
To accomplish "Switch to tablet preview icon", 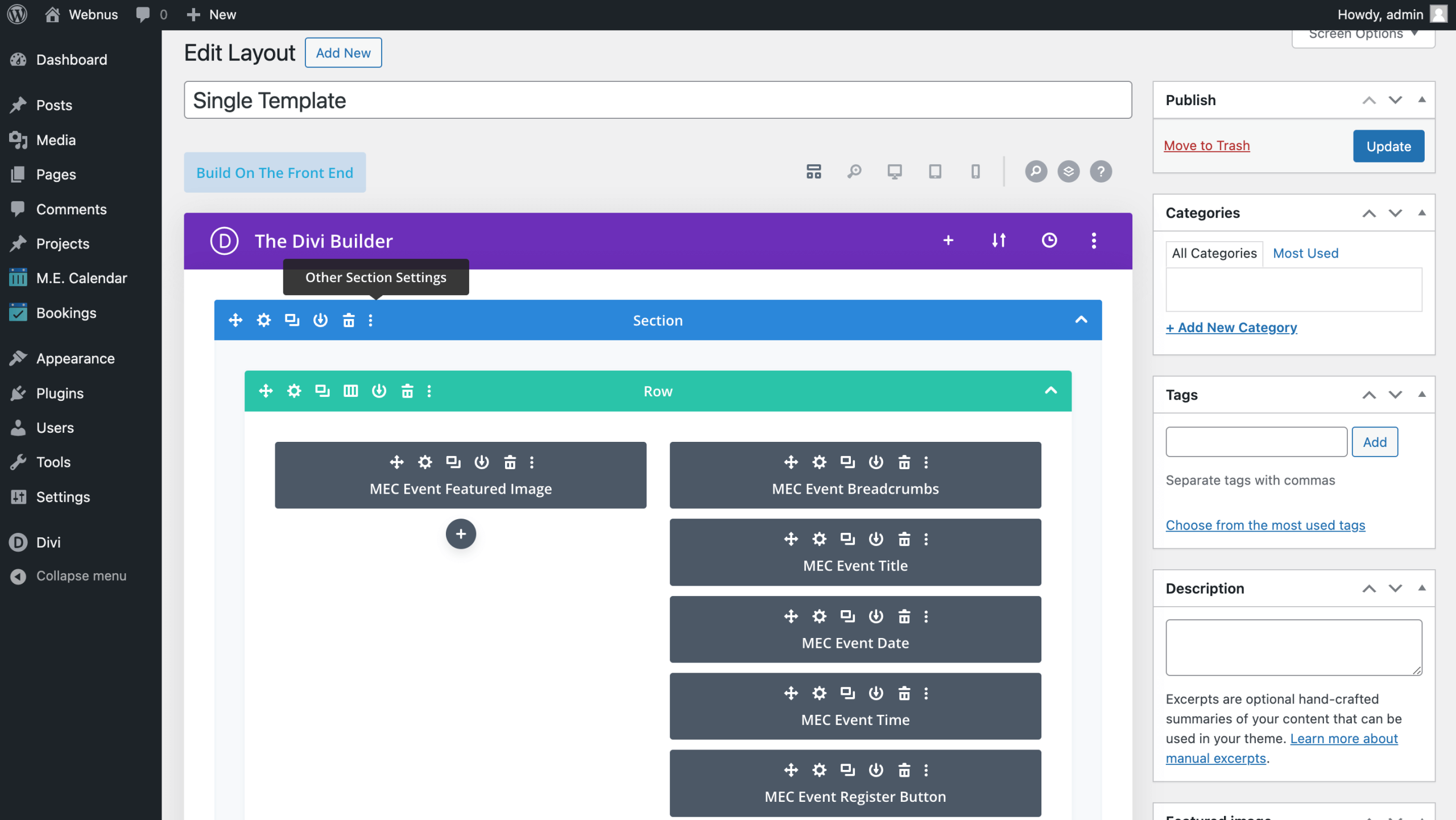I will [x=935, y=171].
